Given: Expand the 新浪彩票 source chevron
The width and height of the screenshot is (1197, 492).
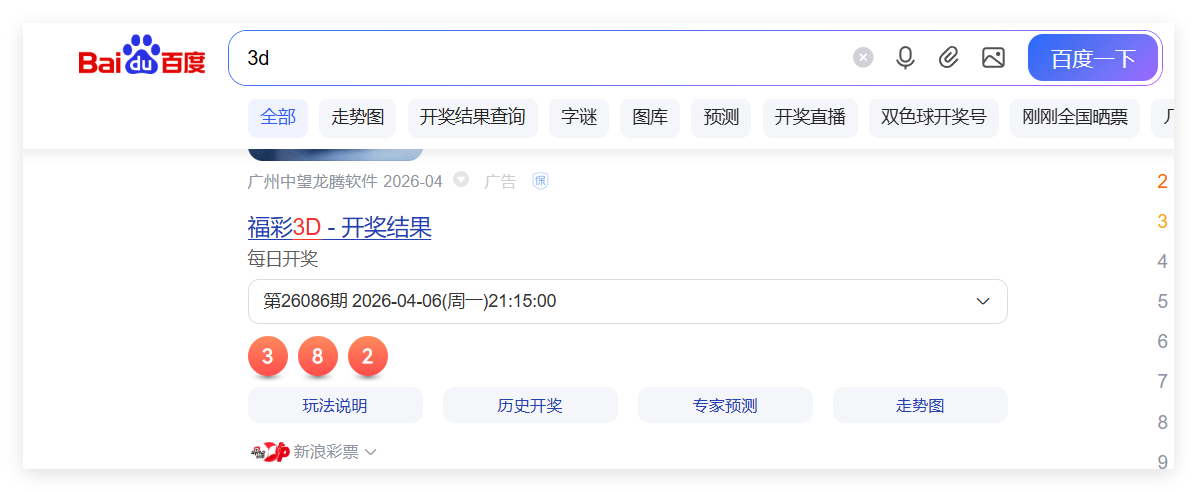Looking at the screenshot, I should (x=371, y=452).
